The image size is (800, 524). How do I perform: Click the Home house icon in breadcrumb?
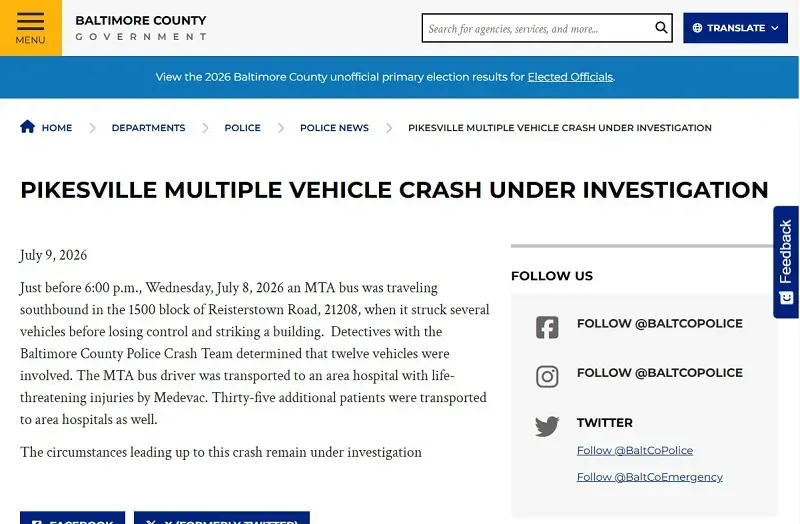coord(28,127)
